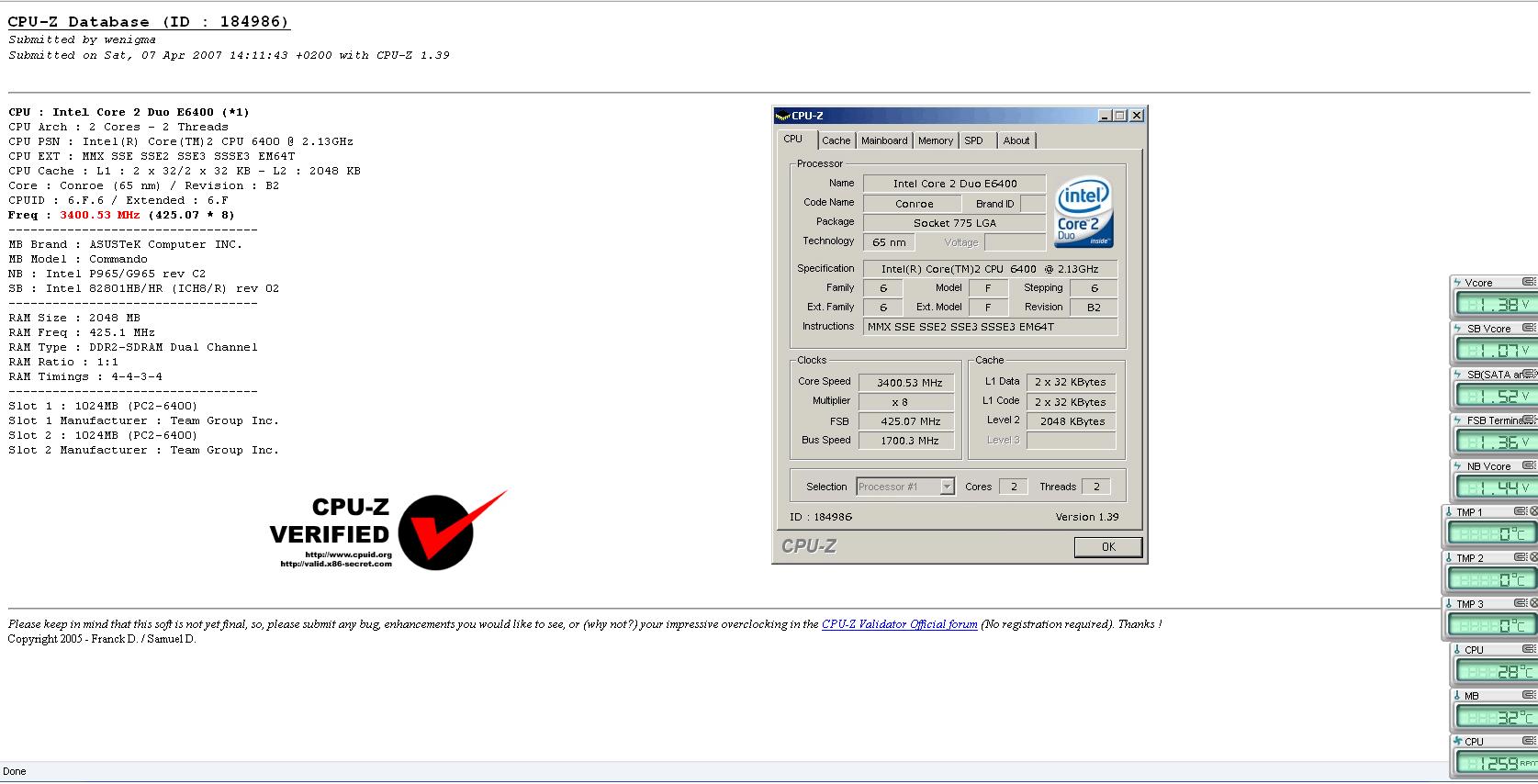Image resolution: width=1538 pixels, height=784 pixels.
Task: Open the Memory tab
Action: (x=936, y=140)
